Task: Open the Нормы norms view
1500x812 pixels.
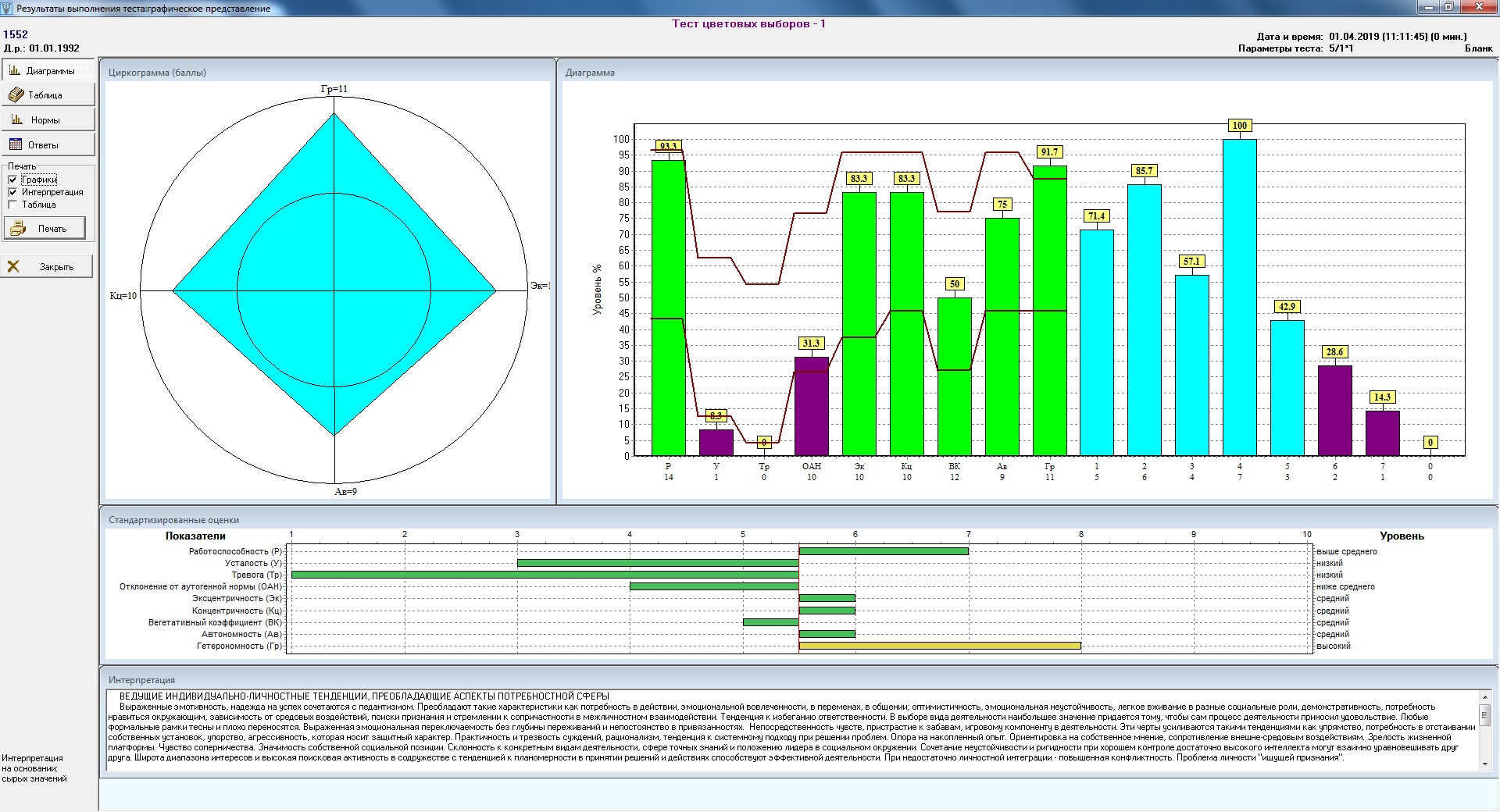Action: coord(48,120)
